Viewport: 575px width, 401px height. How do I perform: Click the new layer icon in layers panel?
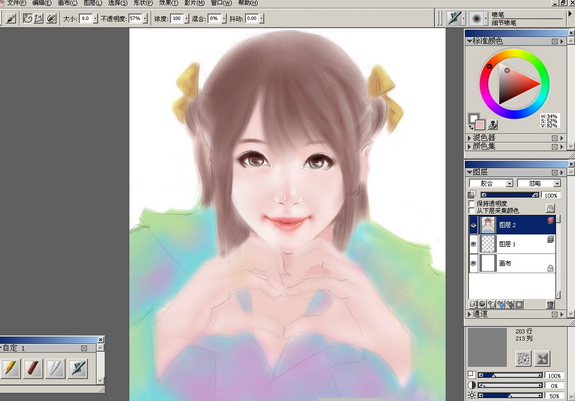coord(491,304)
